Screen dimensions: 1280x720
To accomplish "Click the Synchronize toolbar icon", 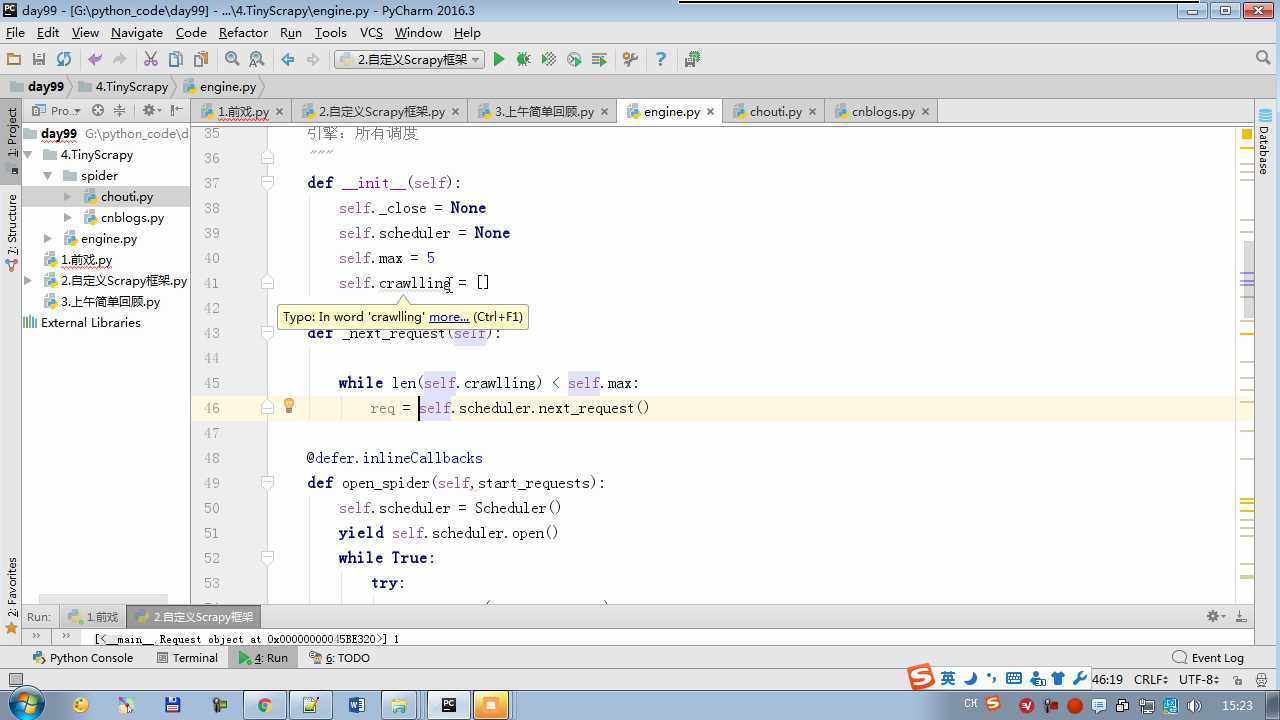I will pos(64,60).
